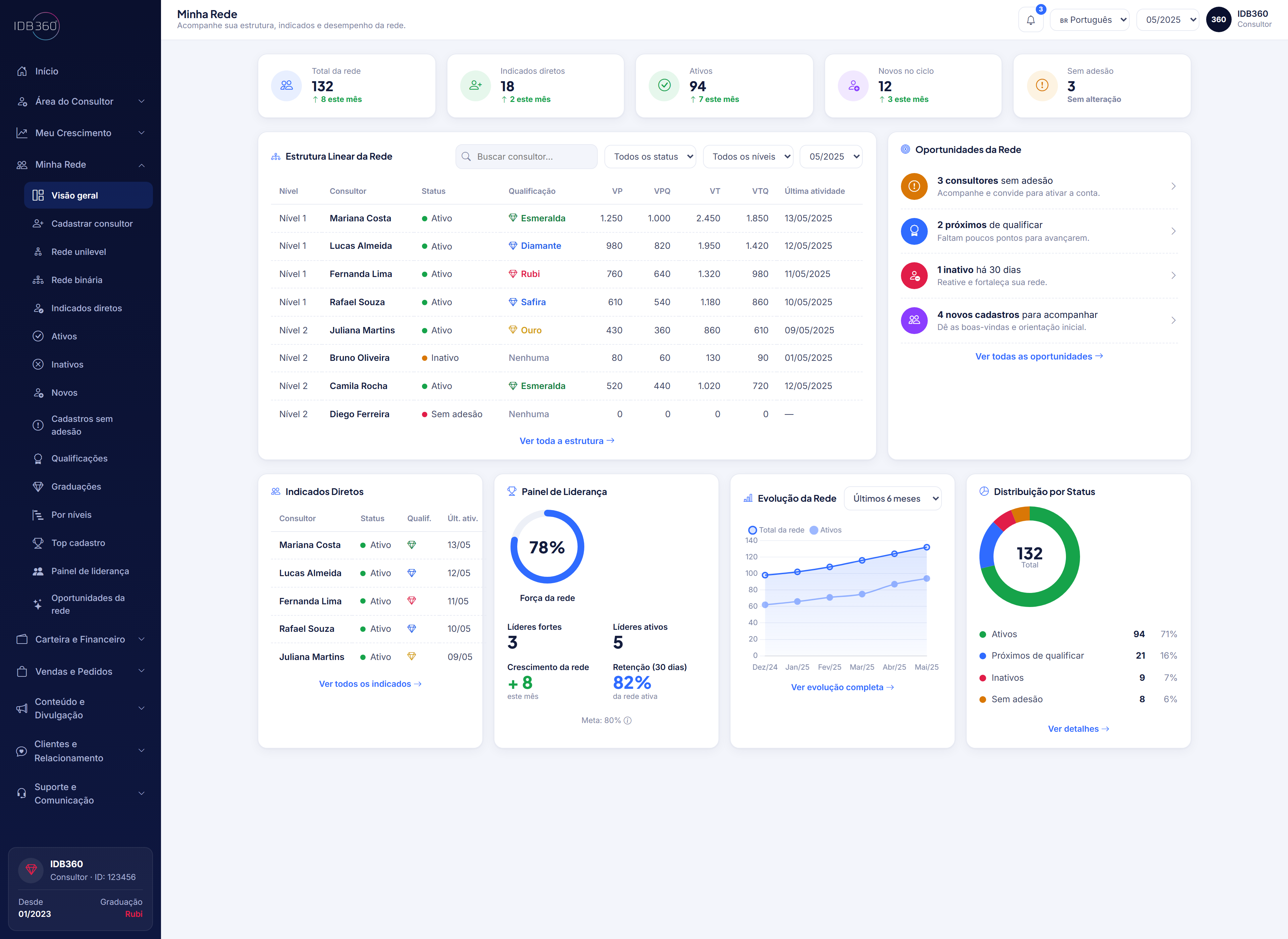Select Visão geral in sidebar
1288x939 pixels.
point(88,196)
